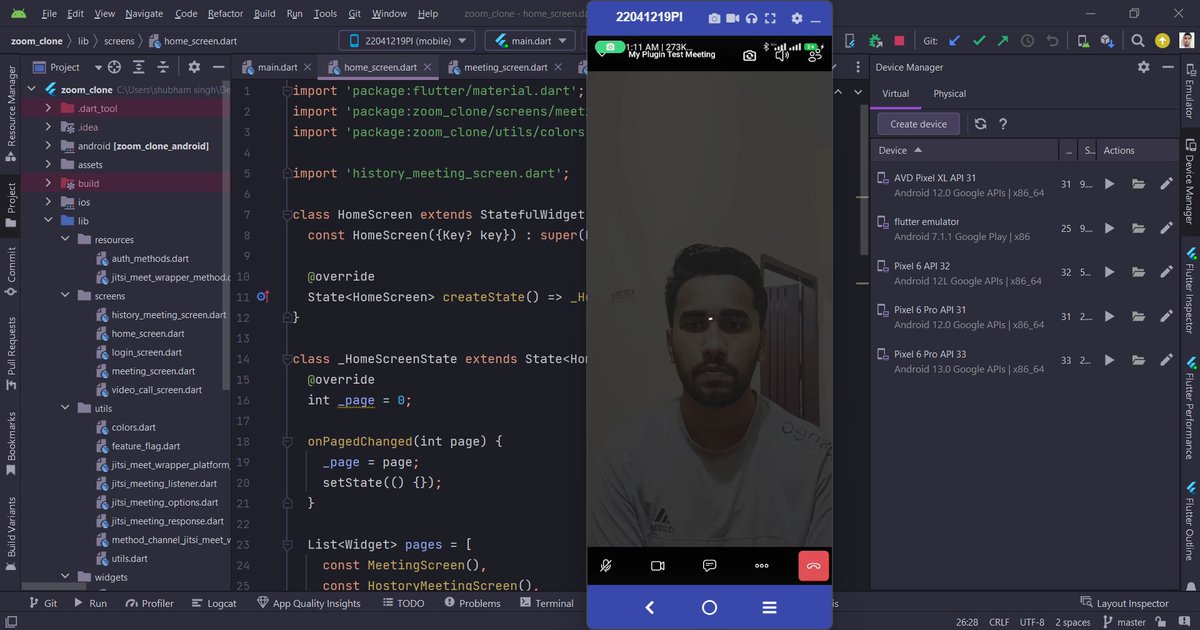Enter fullscreen in the 22041219PI mirror window
The width and height of the screenshot is (1200, 630).
pos(770,18)
